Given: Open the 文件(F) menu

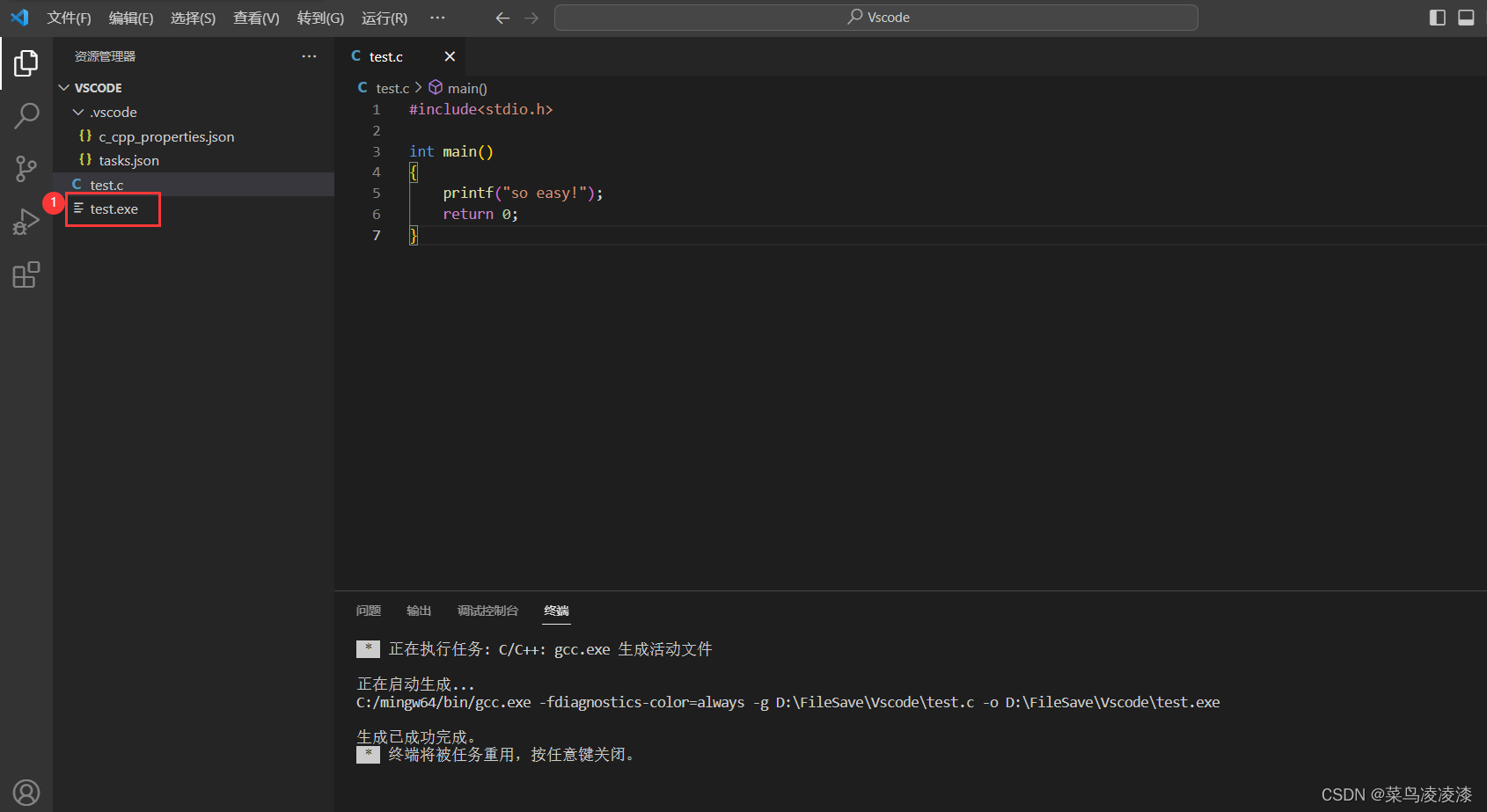Looking at the screenshot, I should pyautogui.click(x=69, y=18).
